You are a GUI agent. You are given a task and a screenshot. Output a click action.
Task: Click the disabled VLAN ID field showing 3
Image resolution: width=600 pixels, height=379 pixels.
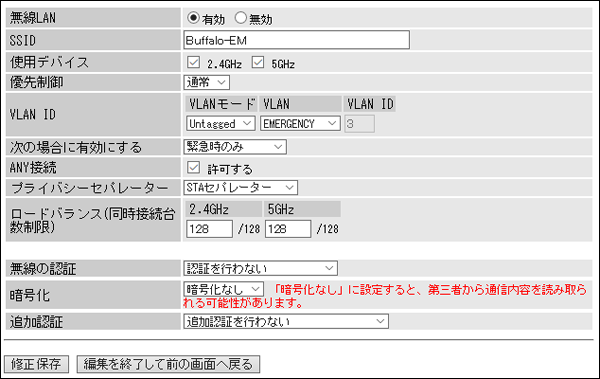pyautogui.click(x=359, y=124)
